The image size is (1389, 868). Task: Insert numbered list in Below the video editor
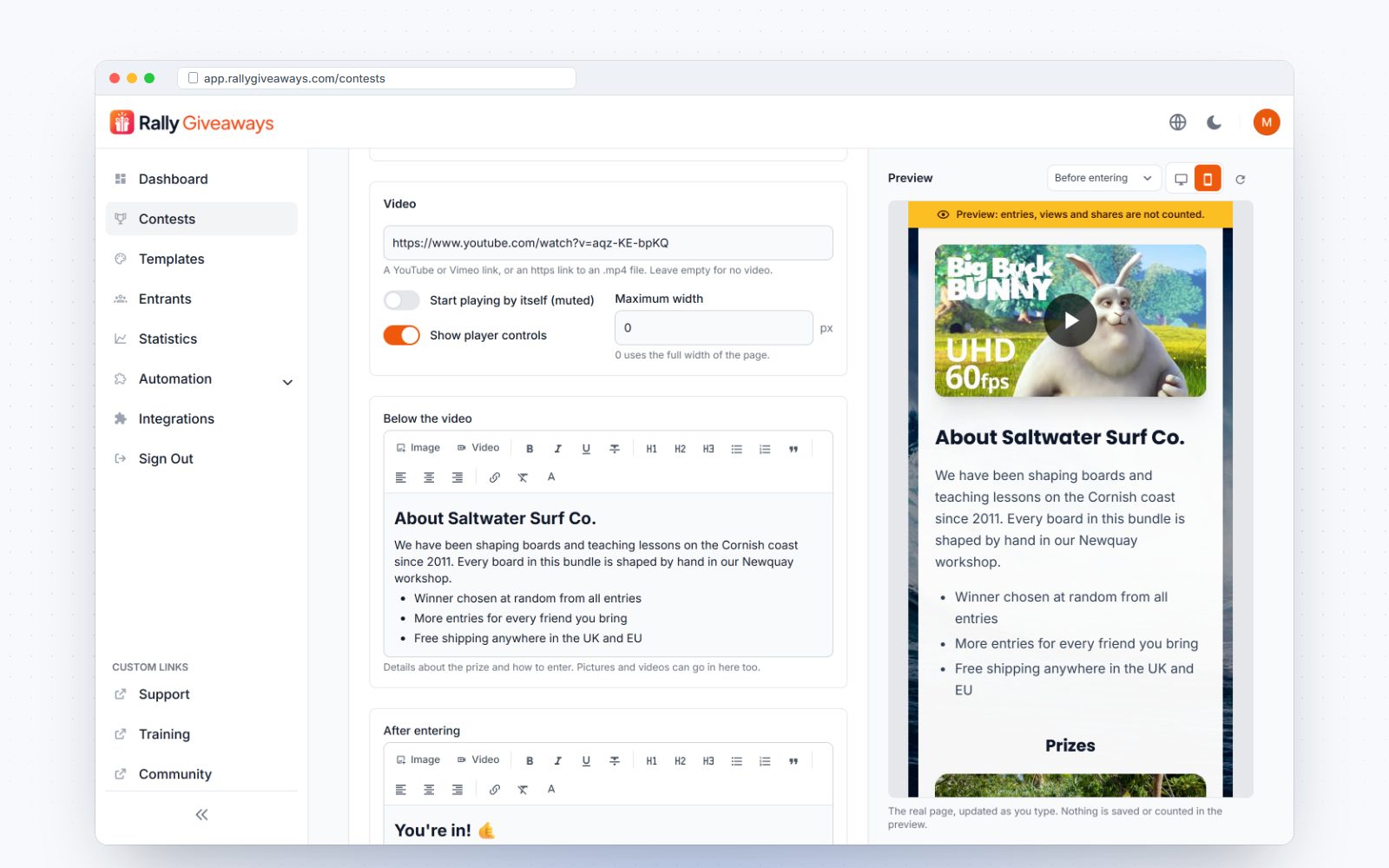pyautogui.click(x=765, y=449)
